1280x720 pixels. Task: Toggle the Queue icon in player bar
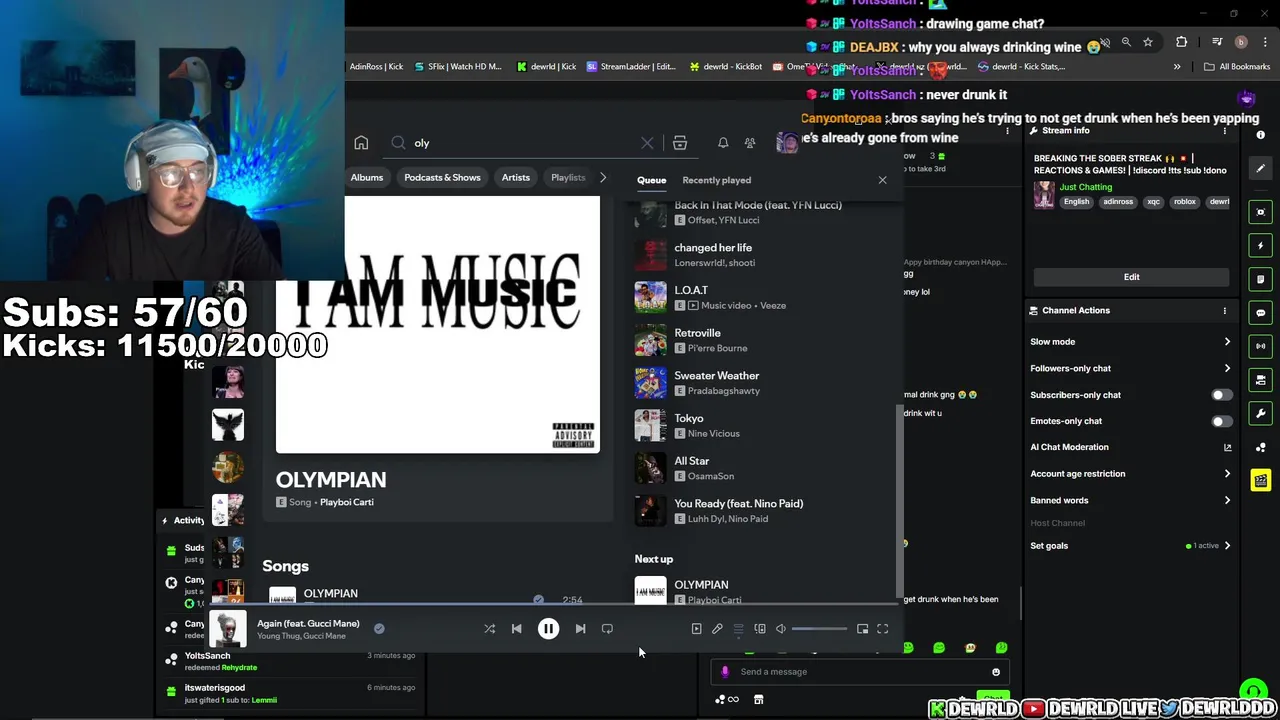tap(738, 629)
